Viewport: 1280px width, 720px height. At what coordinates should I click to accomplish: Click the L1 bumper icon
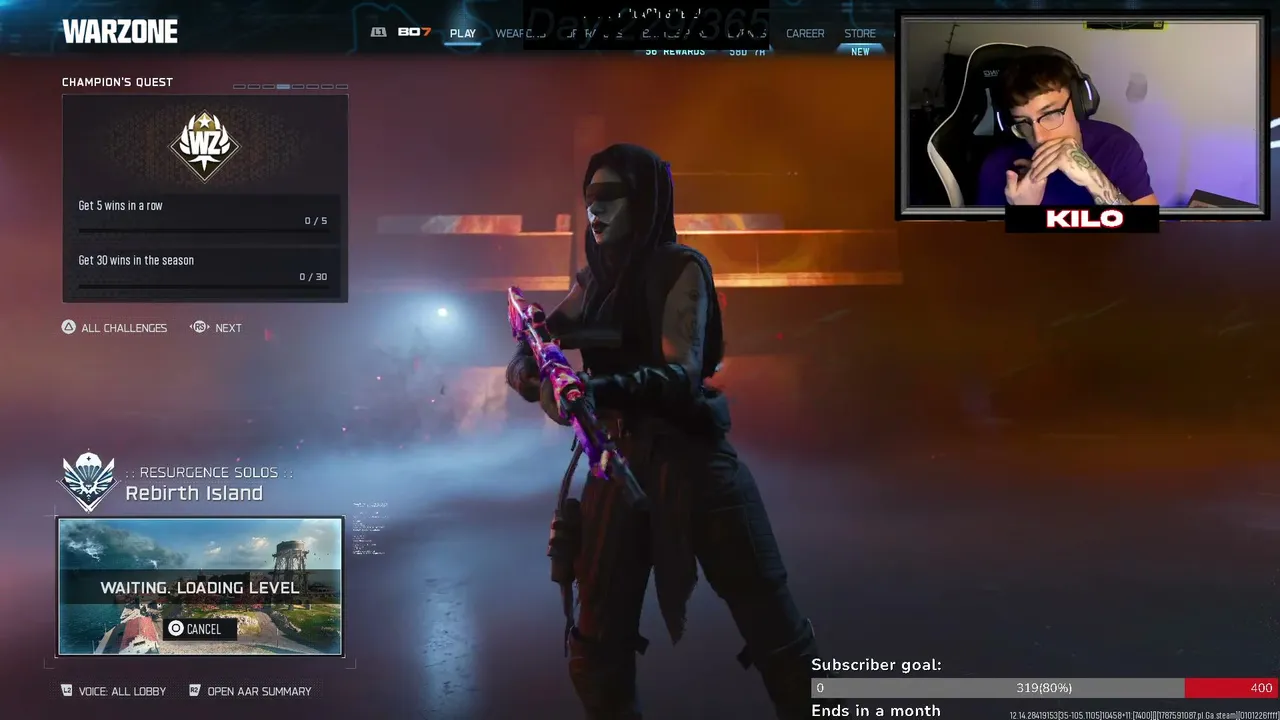click(x=378, y=32)
